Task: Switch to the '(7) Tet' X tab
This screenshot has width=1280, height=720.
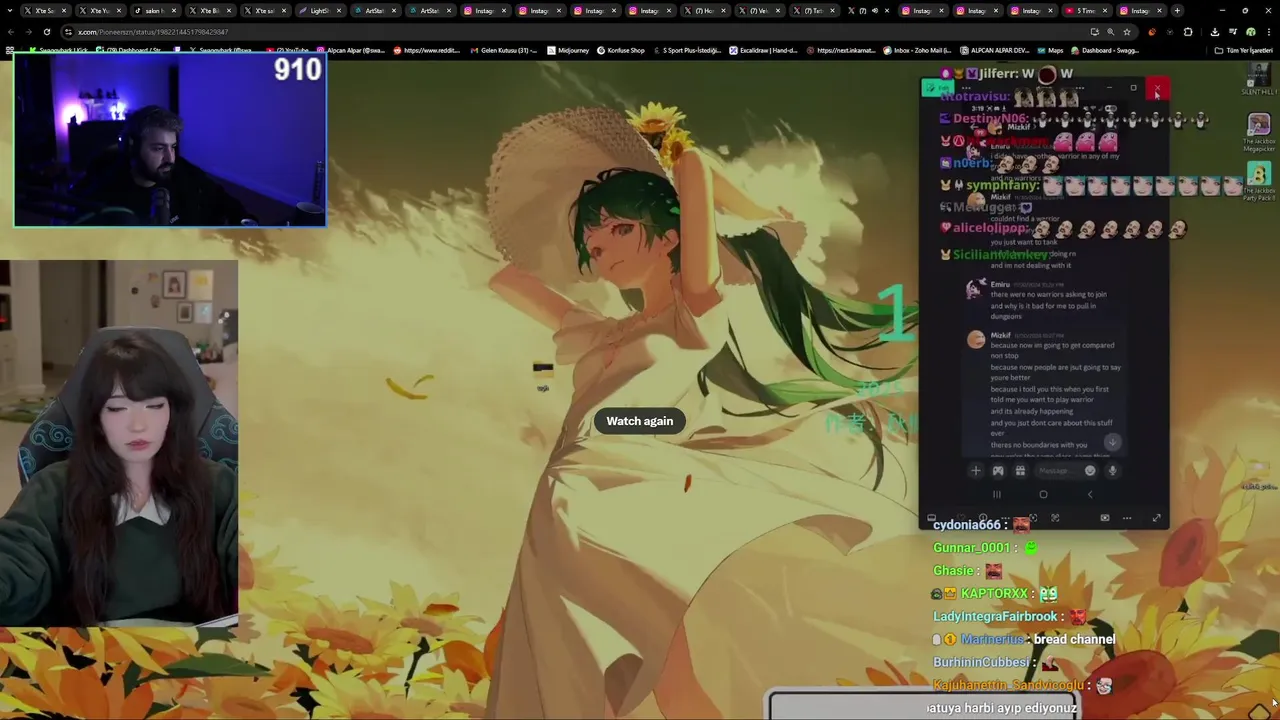Action: [x=813, y=11]
